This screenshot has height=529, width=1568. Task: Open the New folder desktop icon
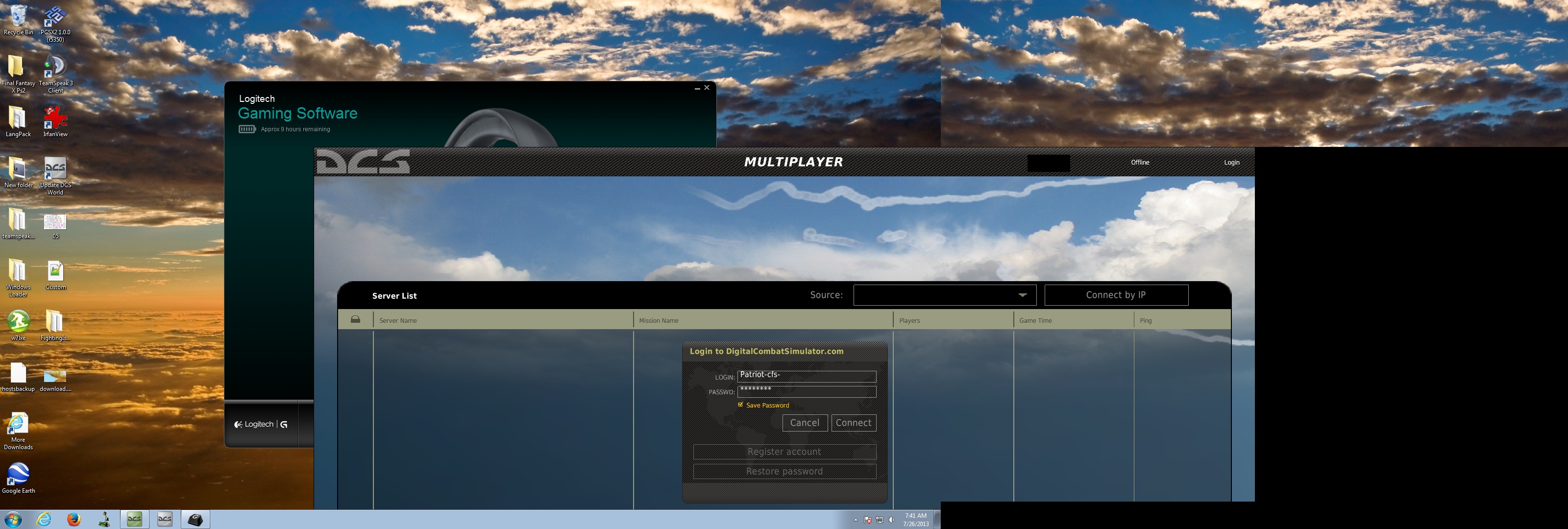point(18,173)
